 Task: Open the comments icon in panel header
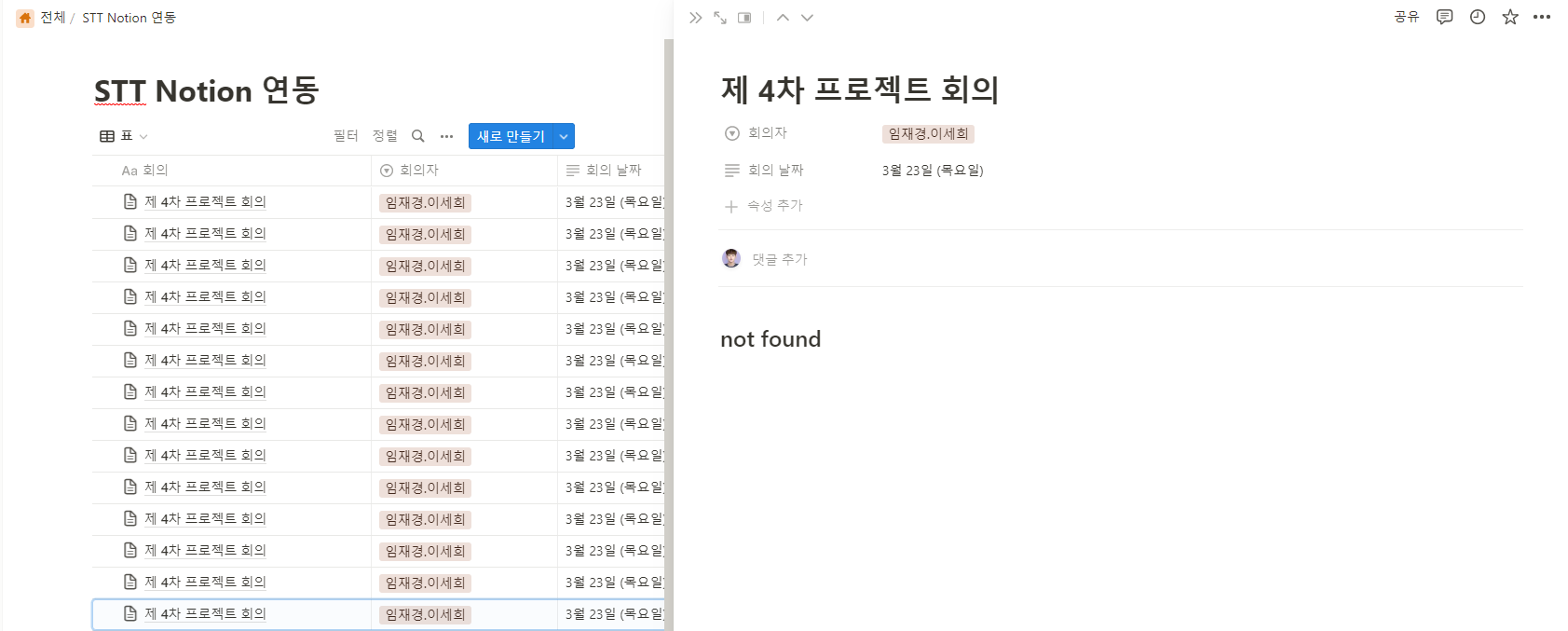(1444, 17)
